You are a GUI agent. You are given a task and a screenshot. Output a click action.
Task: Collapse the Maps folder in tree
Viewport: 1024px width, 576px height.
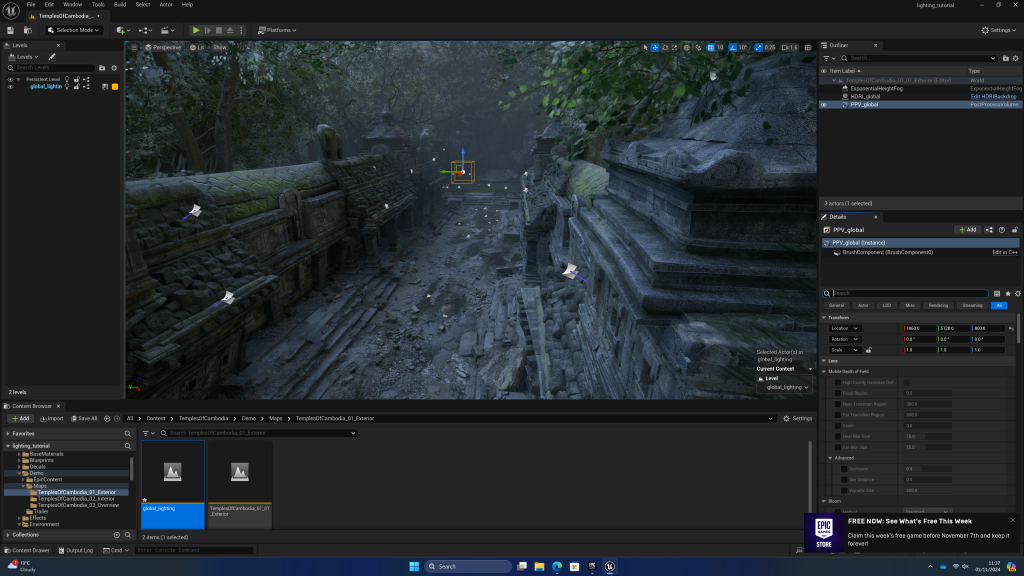(24, 486)
